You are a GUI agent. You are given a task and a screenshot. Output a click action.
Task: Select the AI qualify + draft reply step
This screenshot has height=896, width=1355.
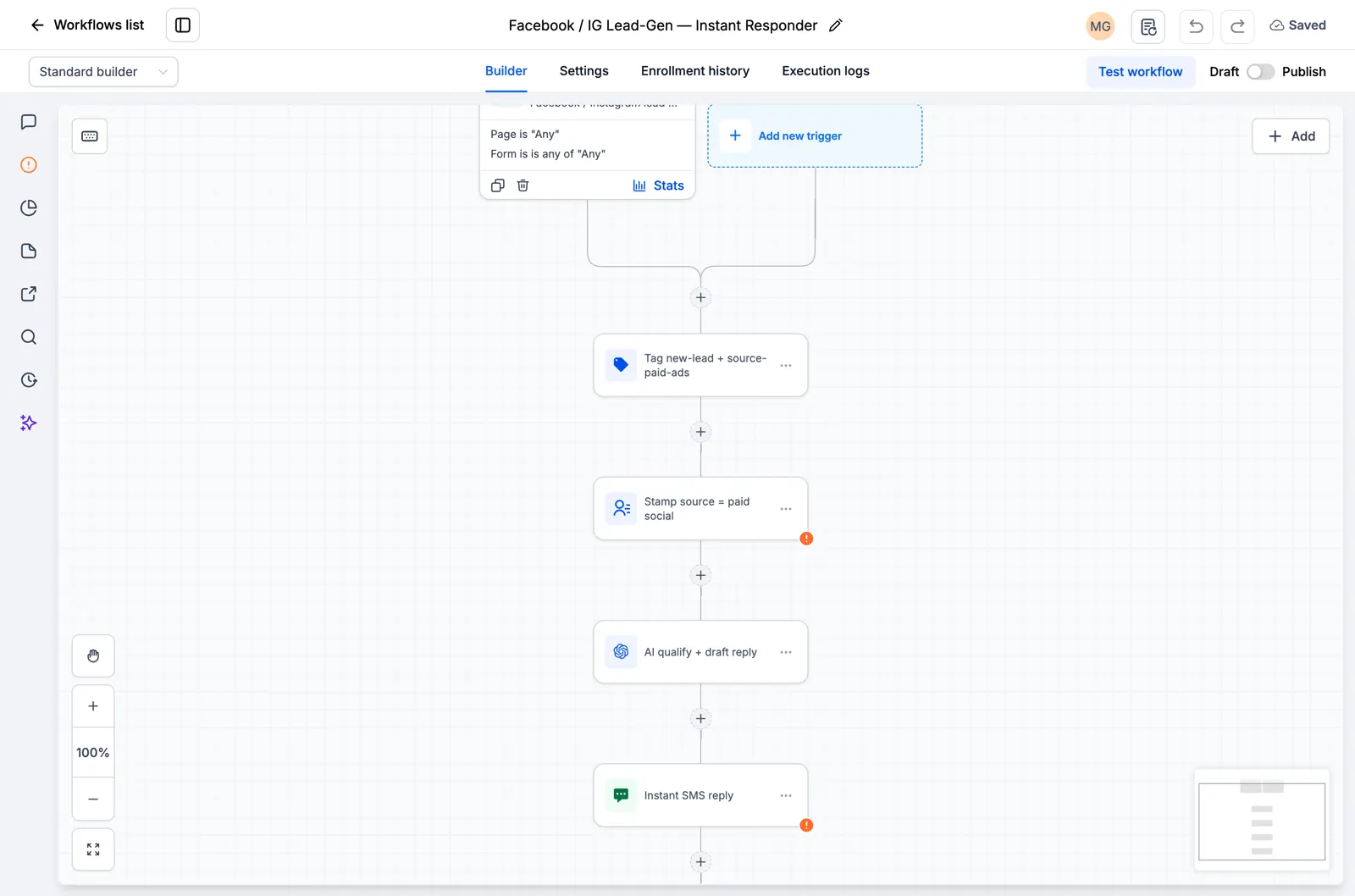coord(700,652)
